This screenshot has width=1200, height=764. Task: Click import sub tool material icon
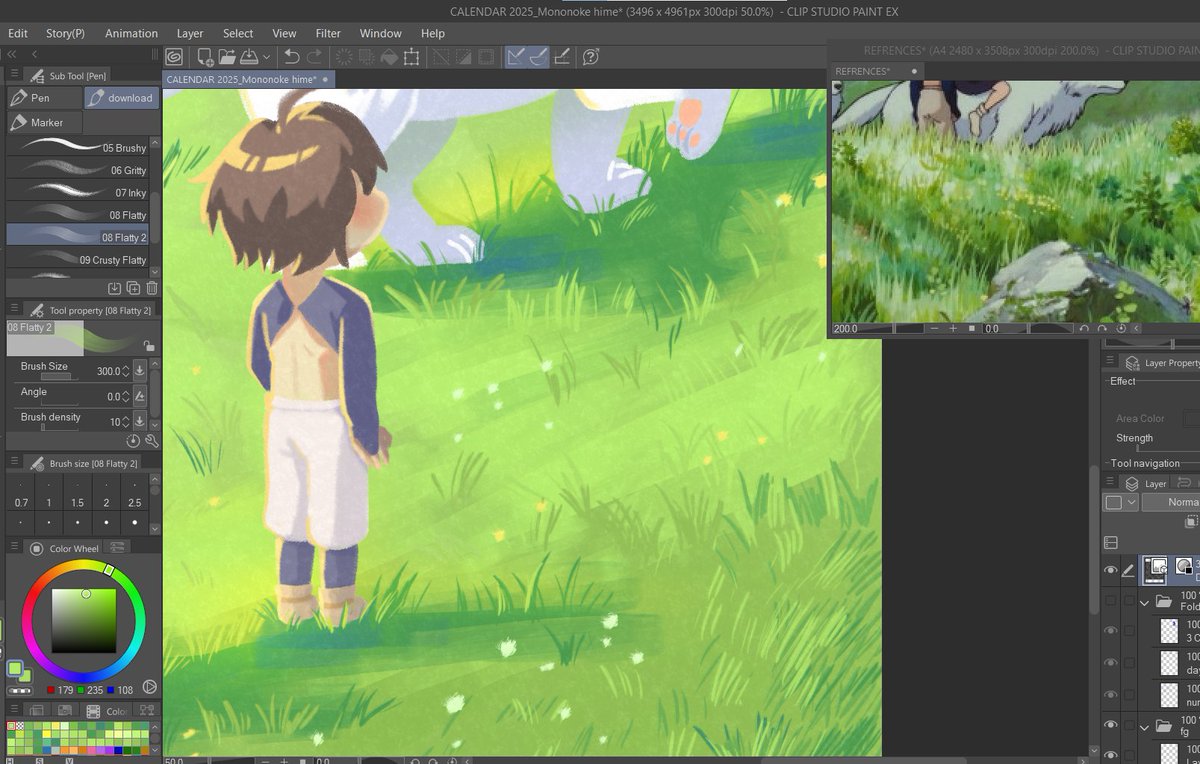(115, 288)
